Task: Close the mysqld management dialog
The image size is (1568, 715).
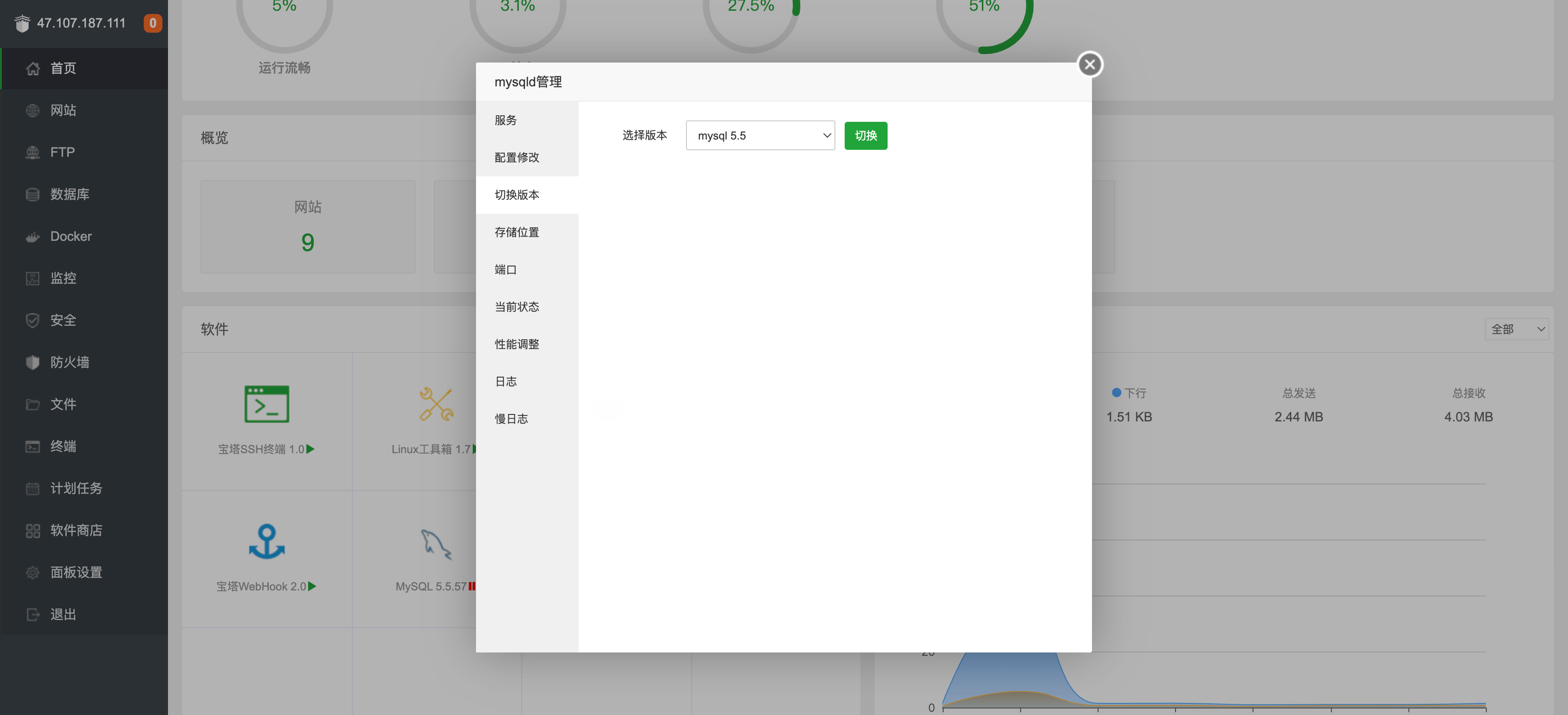Action: [x=1090, y=64]
